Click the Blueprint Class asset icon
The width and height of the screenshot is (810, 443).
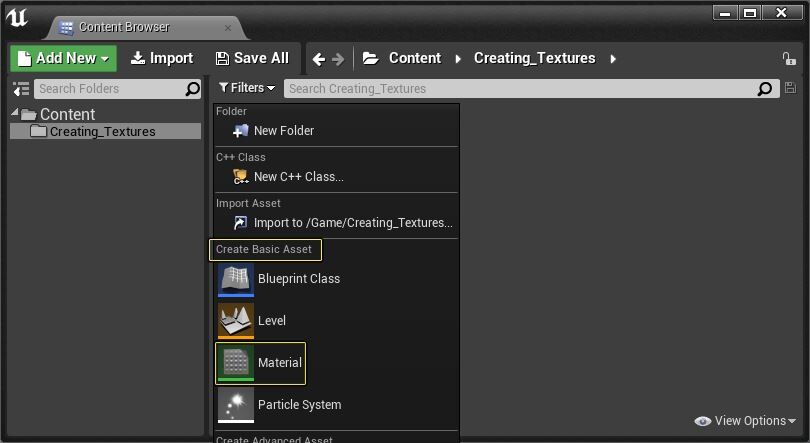[236, 280]
